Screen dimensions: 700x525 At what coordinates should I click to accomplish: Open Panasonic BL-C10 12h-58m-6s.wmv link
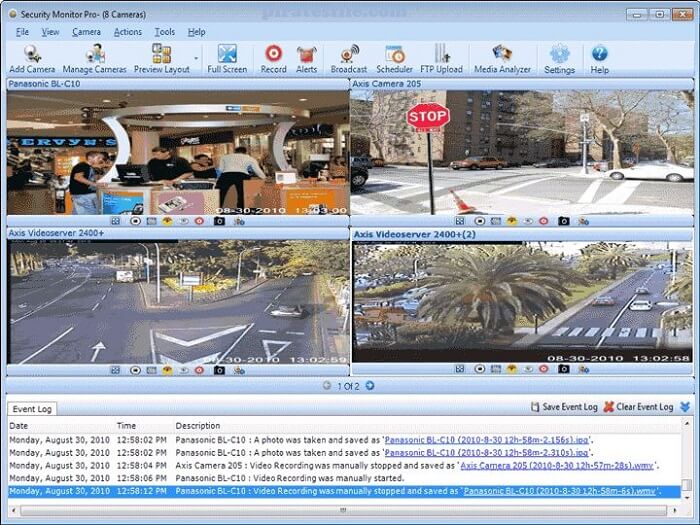coord(560,491)
